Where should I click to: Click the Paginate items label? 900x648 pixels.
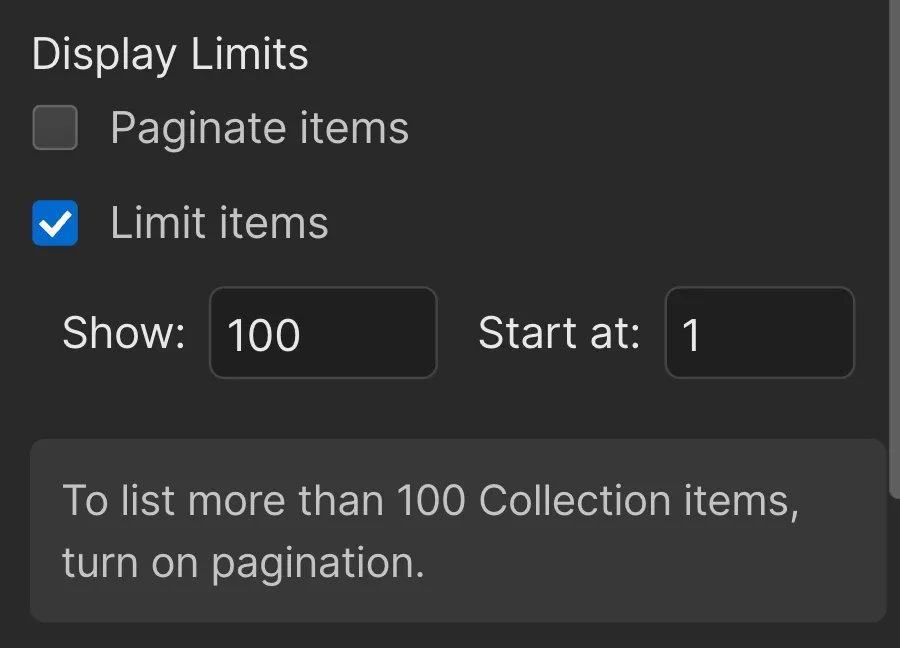click(x=260, y=127)
